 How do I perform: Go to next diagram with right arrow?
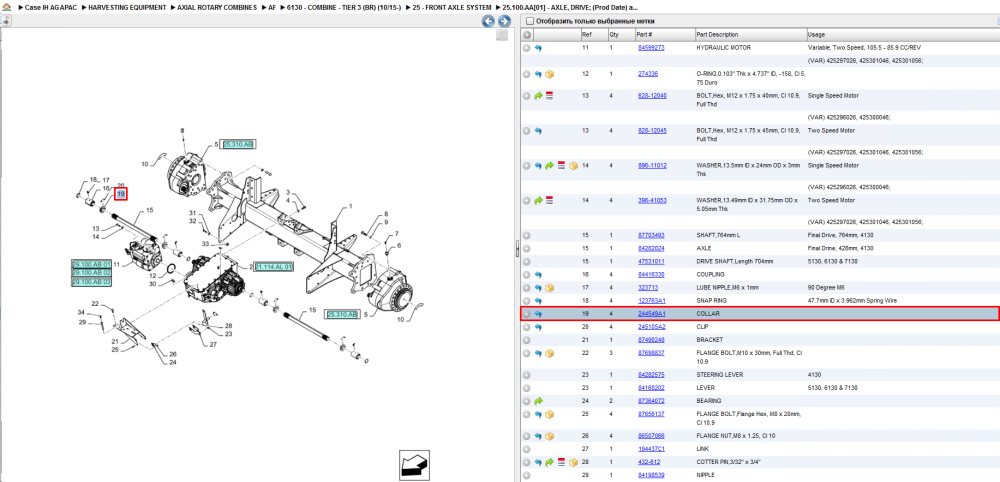pos(504,22)
